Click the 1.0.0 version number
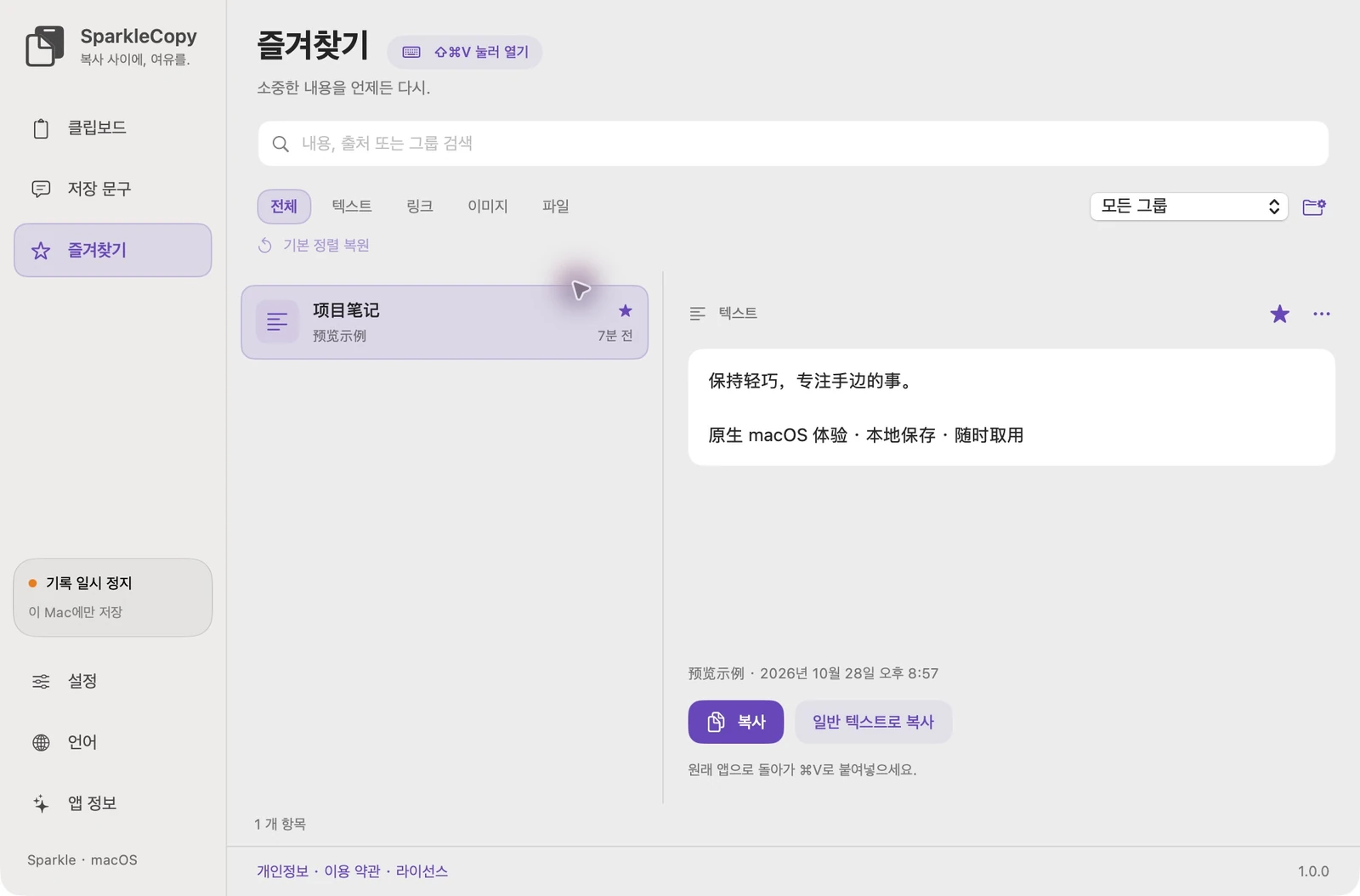This screenshot has width=1360, height=896. coord(1313,871)
